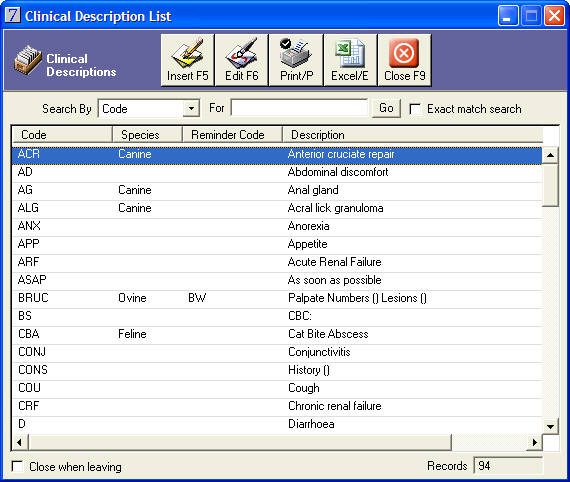
Task: Click the Go search button
Action: click(386, 108)
